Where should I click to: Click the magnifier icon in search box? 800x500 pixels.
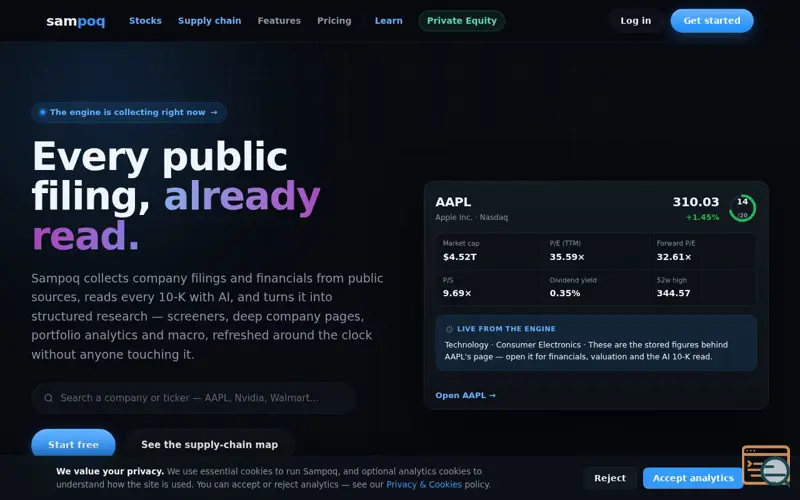[x=48, y=398]
